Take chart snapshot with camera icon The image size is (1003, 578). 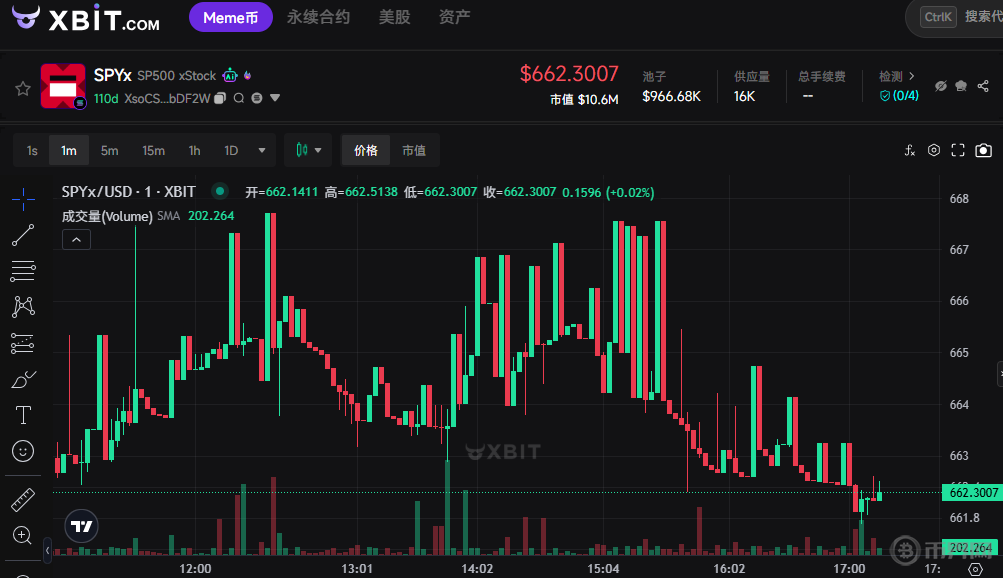tap(983, 150)
